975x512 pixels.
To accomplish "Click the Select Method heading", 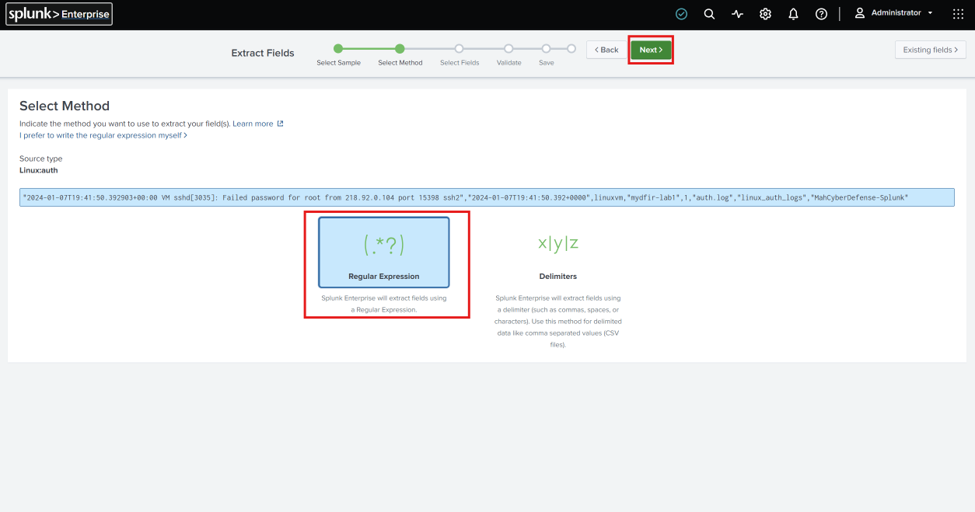I will click(x=64, y=106).
